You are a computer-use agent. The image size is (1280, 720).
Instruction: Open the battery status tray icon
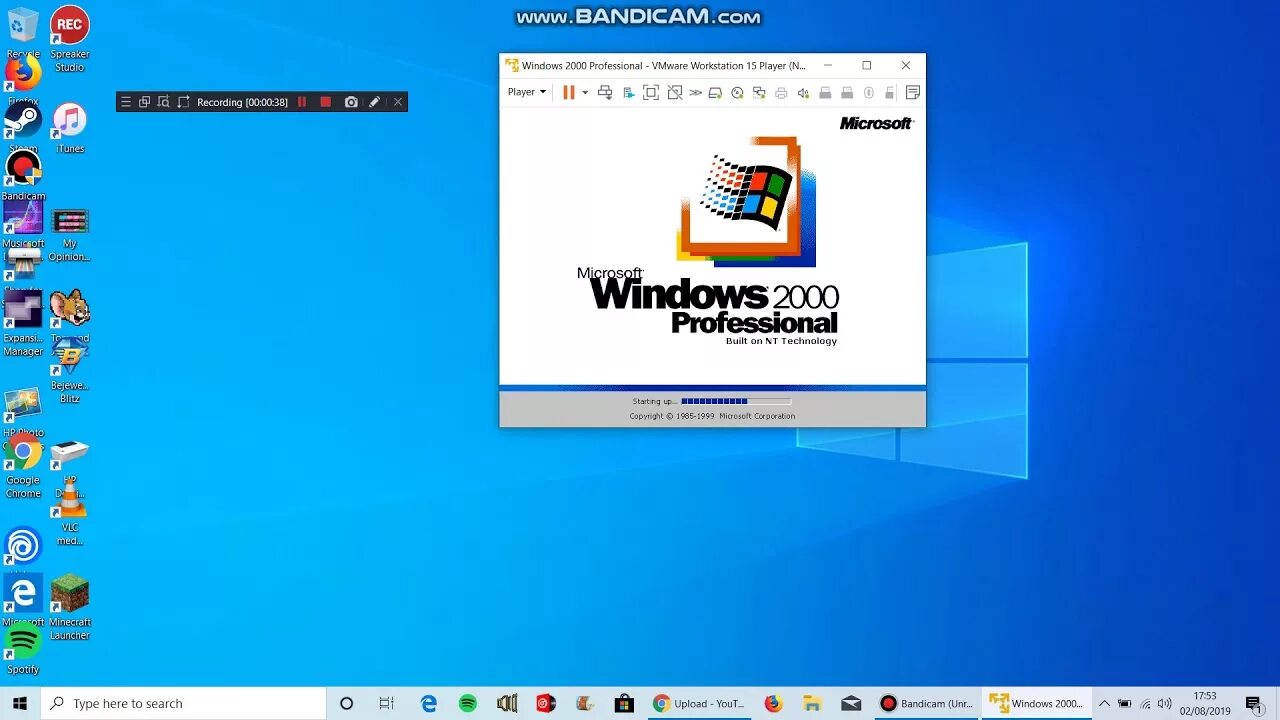[x=1124, y=703]
